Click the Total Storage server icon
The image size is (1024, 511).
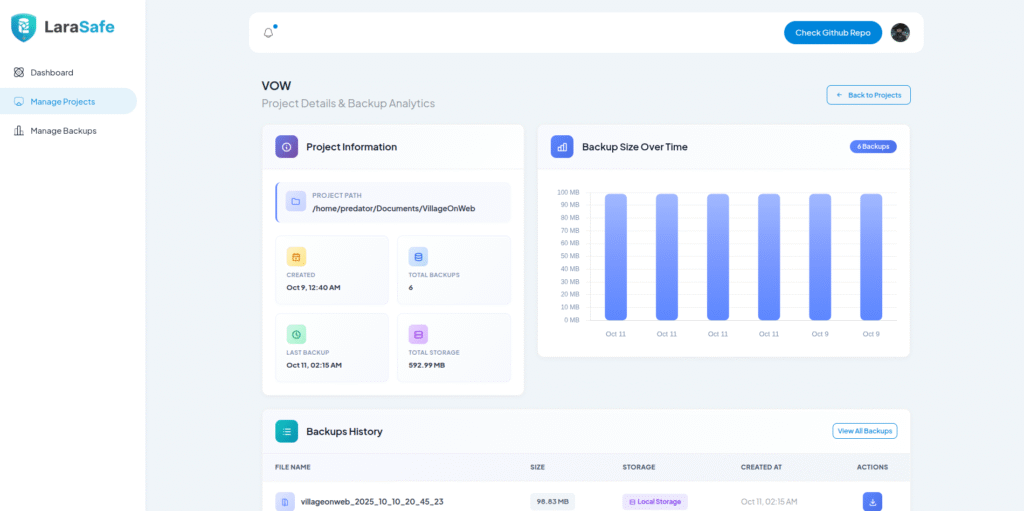point(418,334)
